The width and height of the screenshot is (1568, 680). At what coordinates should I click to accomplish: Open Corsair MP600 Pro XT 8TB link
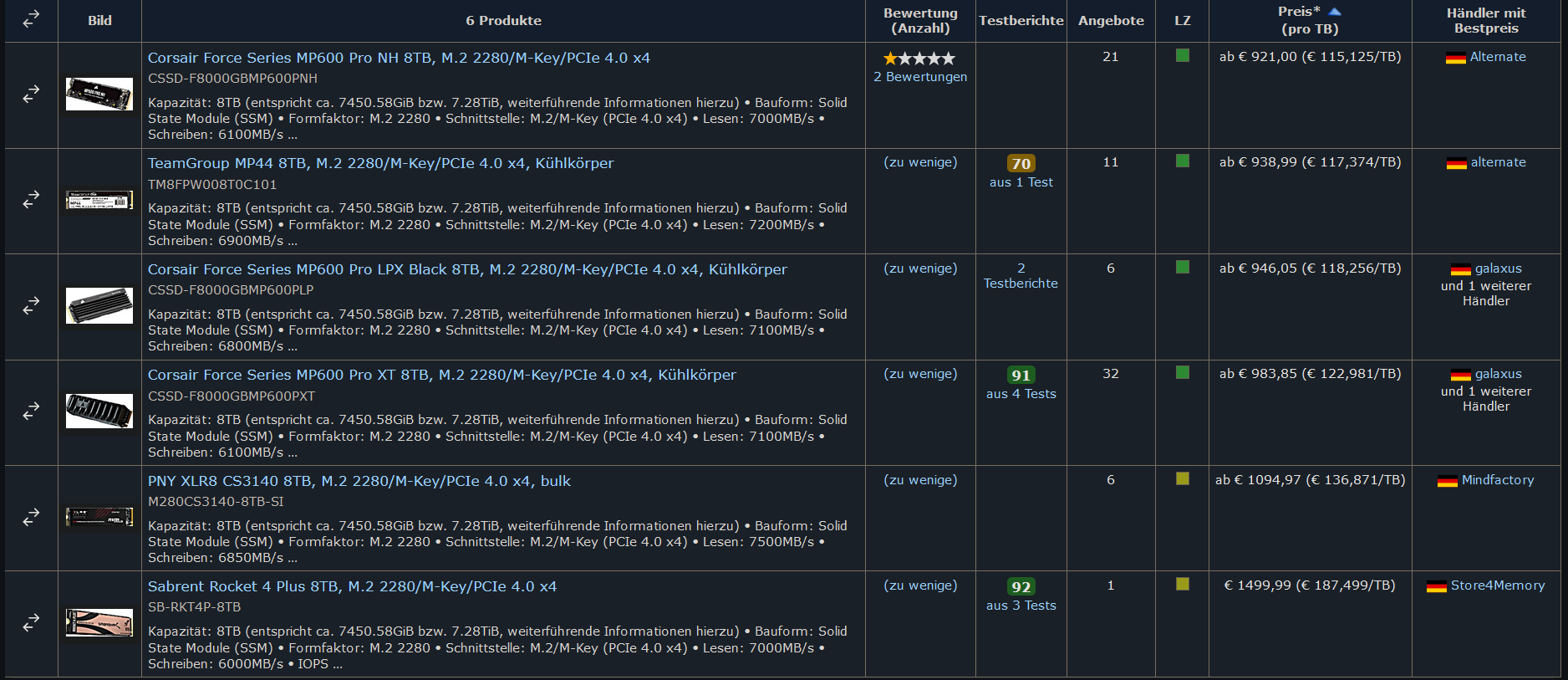coord(442,375)
